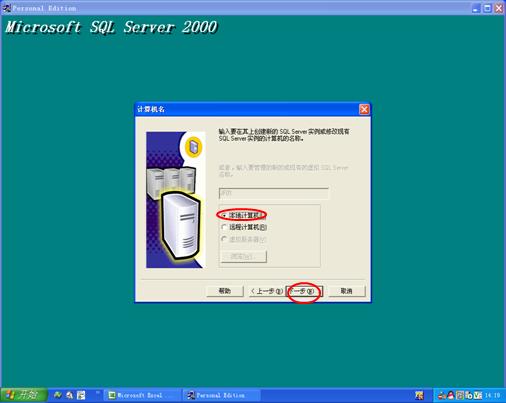The height and width of the screenshot is (403, 506).
Task: Click the computer name text field
Action: click(x=274, y=193)
